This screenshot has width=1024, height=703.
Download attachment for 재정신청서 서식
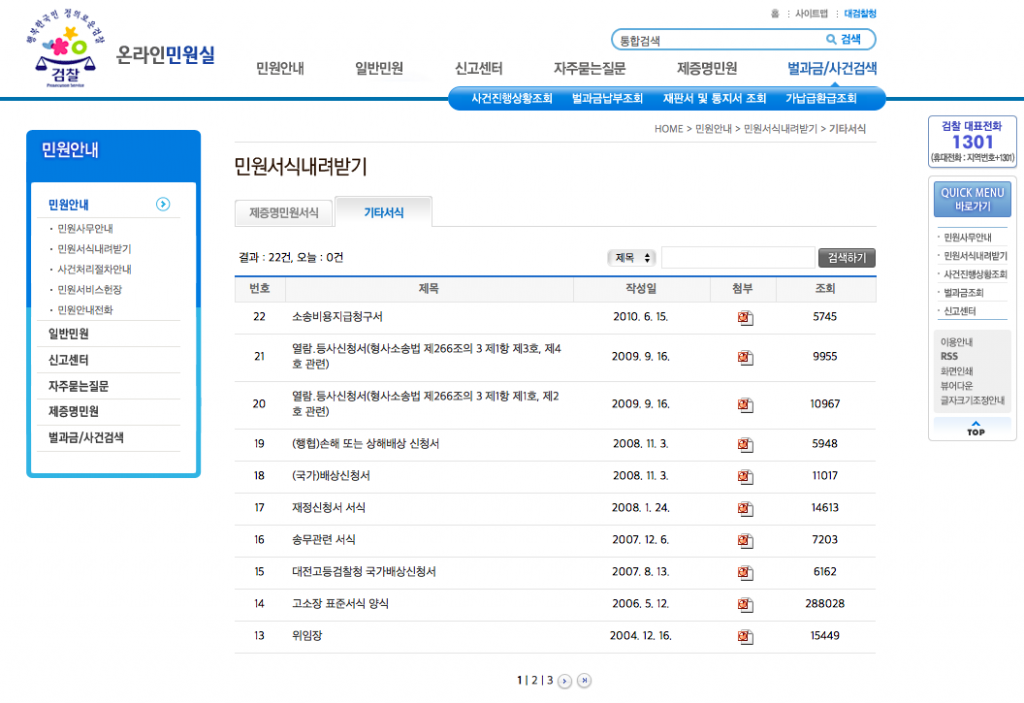(x=745, y=508)
